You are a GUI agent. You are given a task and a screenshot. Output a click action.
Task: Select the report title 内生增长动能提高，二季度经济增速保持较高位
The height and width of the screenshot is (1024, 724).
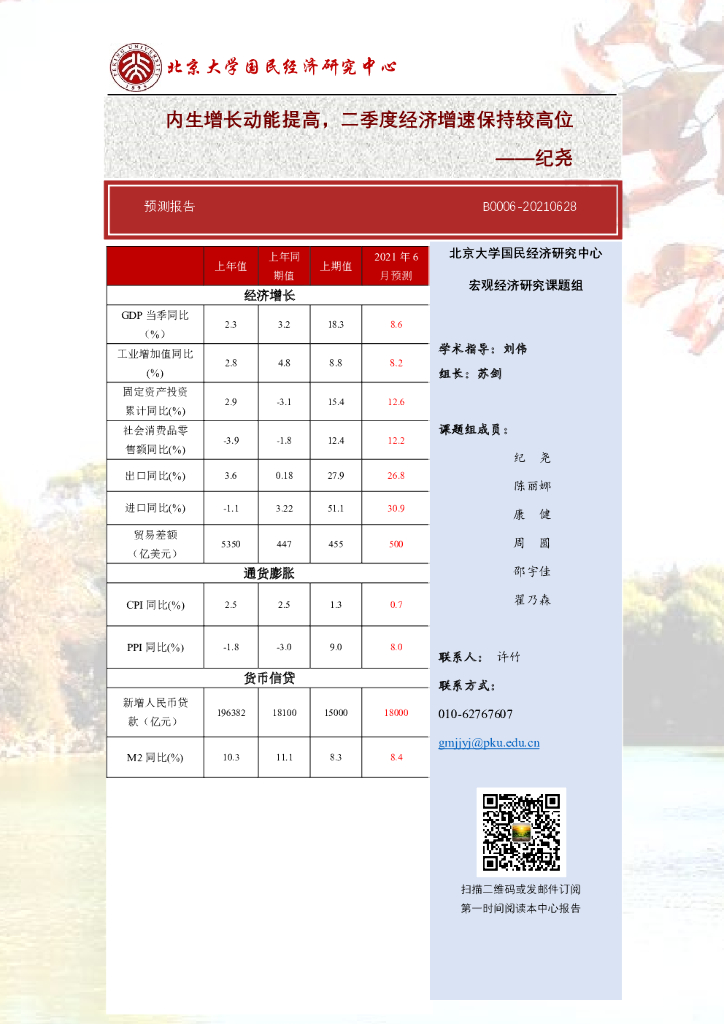pos(370,120)
